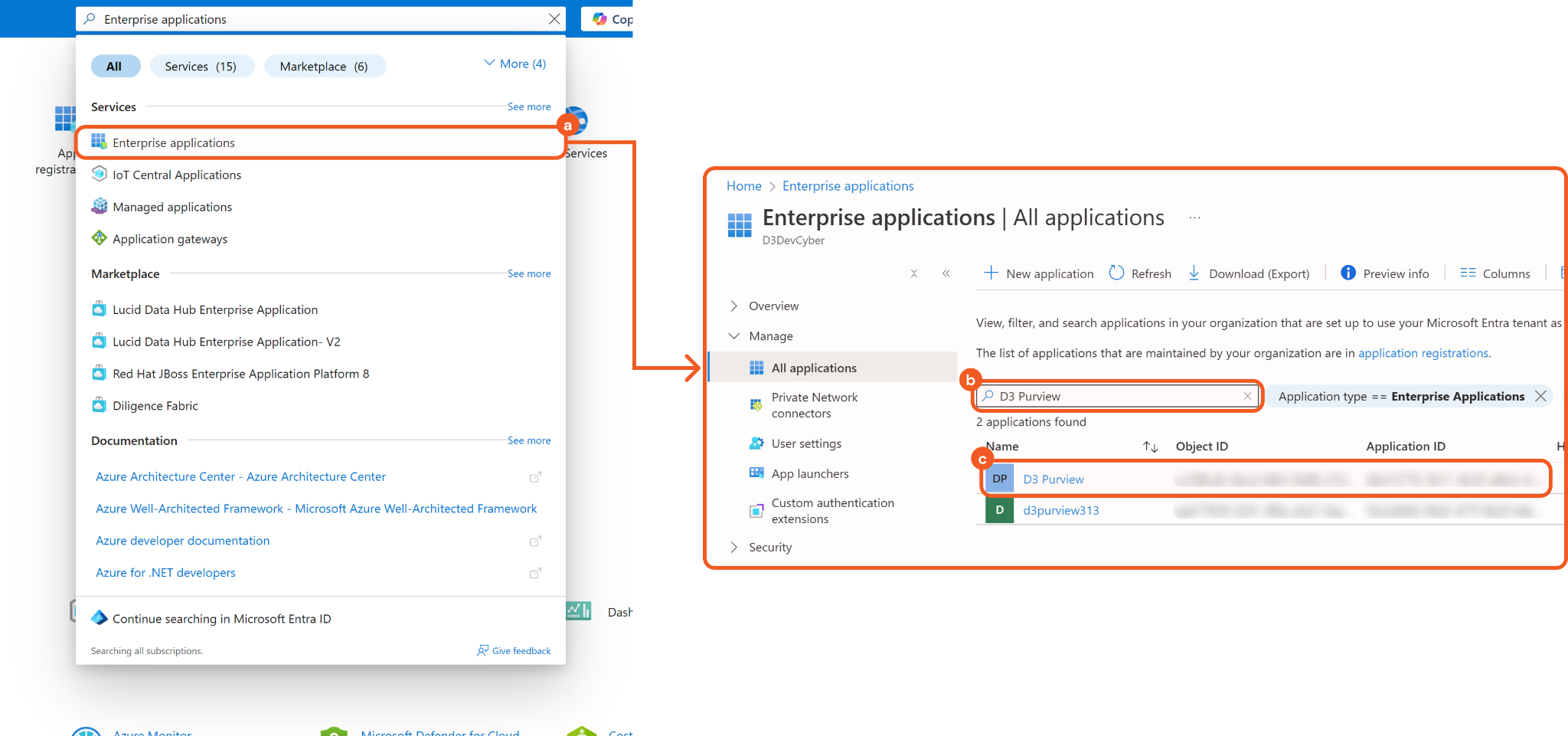Sort the list by Name column arrows
Screen dimensions: 1568x736
coord(1150,447)
